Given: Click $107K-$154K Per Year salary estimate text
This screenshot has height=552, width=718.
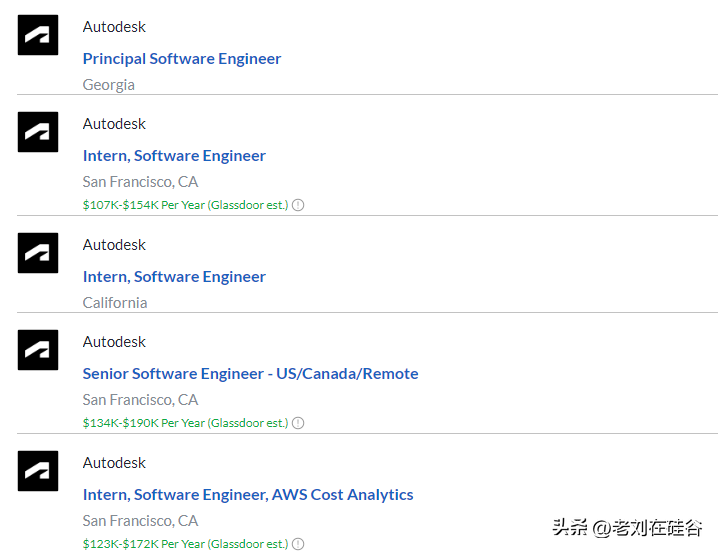Looking at the screenshot, I should coord(185,205).
